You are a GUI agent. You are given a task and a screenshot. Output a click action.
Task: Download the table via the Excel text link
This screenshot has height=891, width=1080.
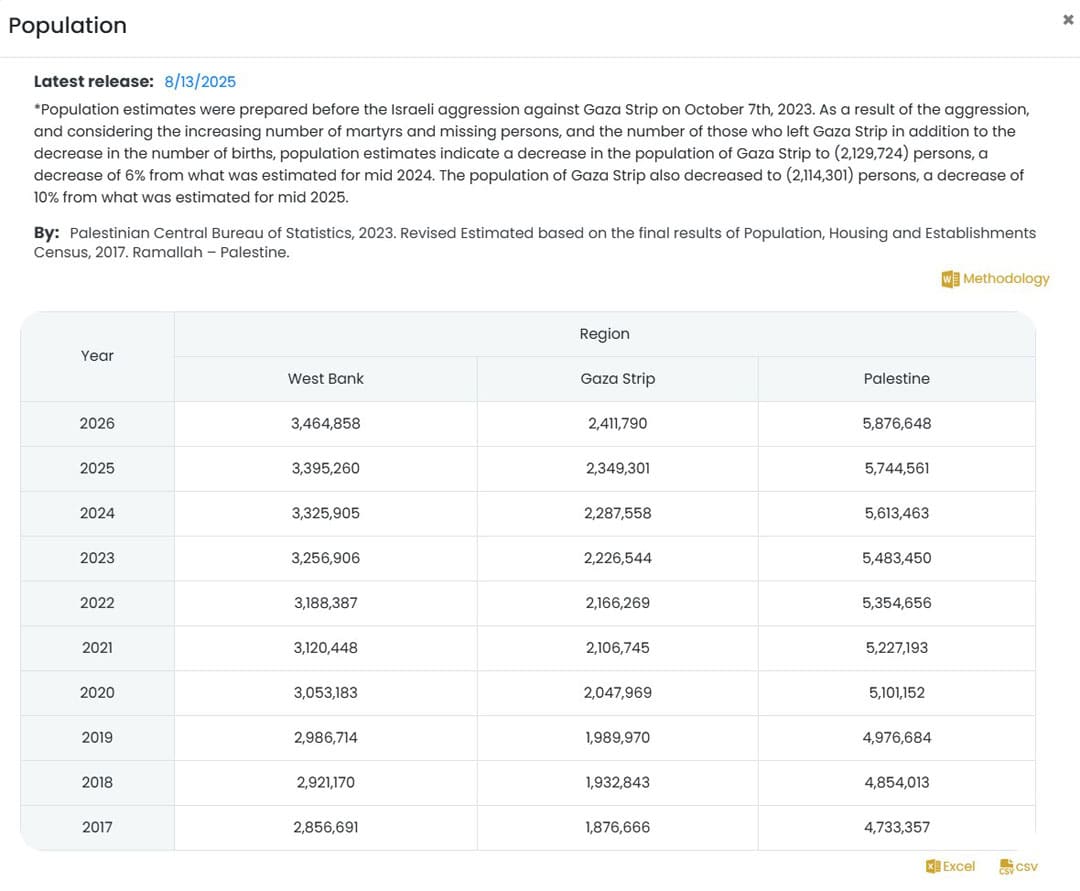pos(959,867)
